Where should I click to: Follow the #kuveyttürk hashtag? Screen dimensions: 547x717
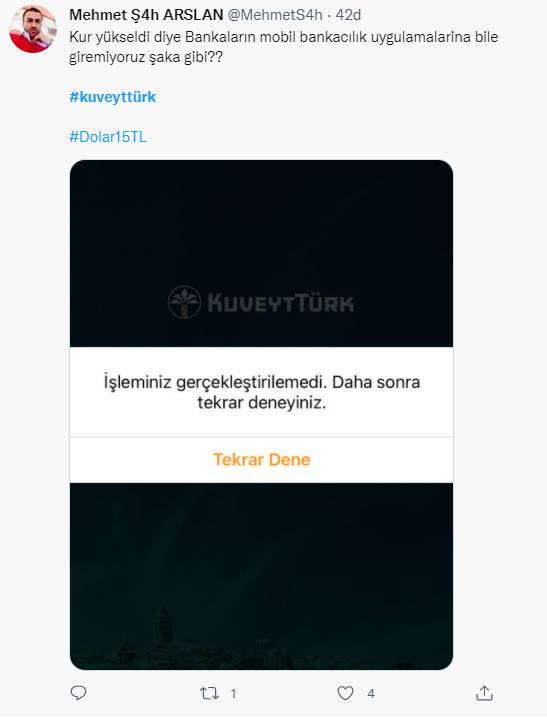tap(113, 97)
